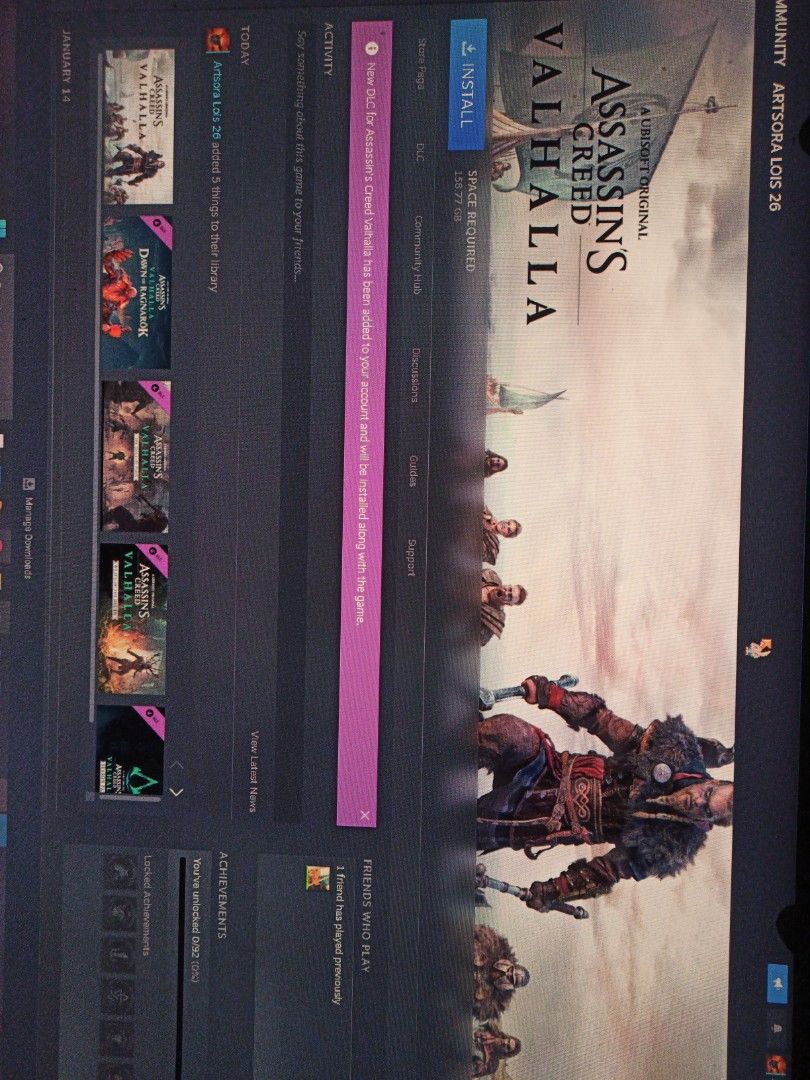Click the carousel horizontal scrollbar under thumbnails
Screen dimensions: 810x1080
95,386
